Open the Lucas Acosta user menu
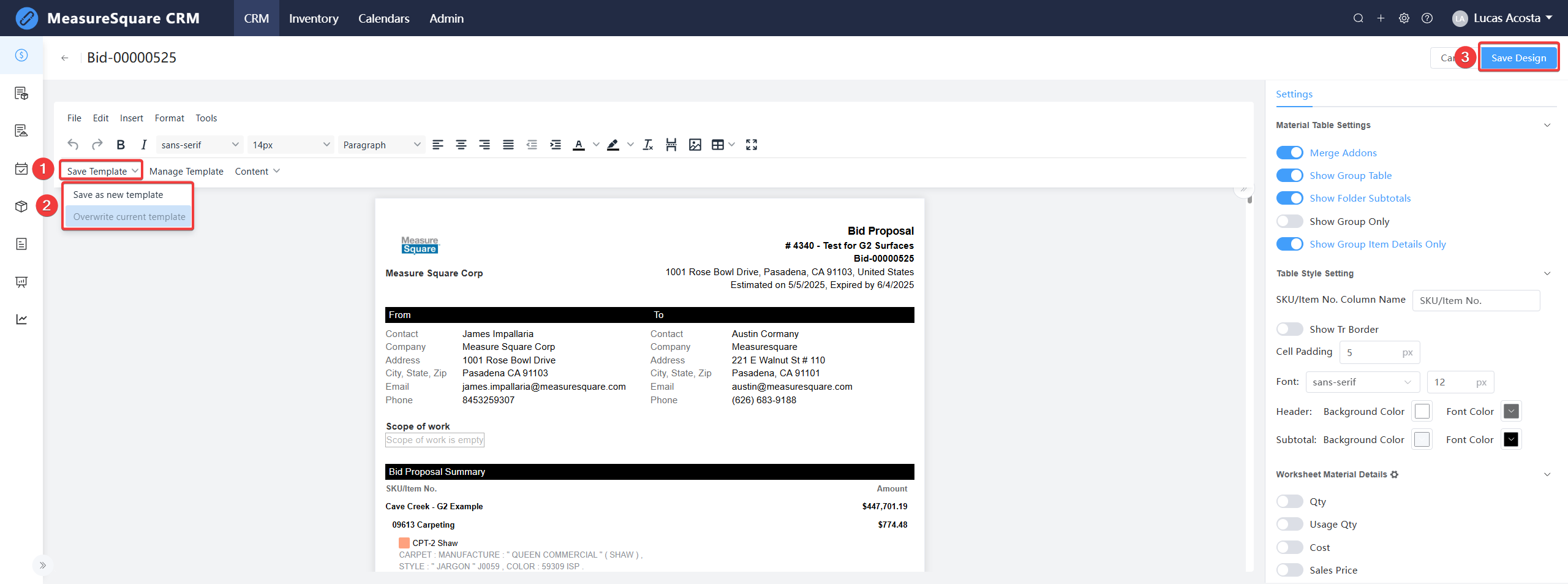 coord(1502,18)
